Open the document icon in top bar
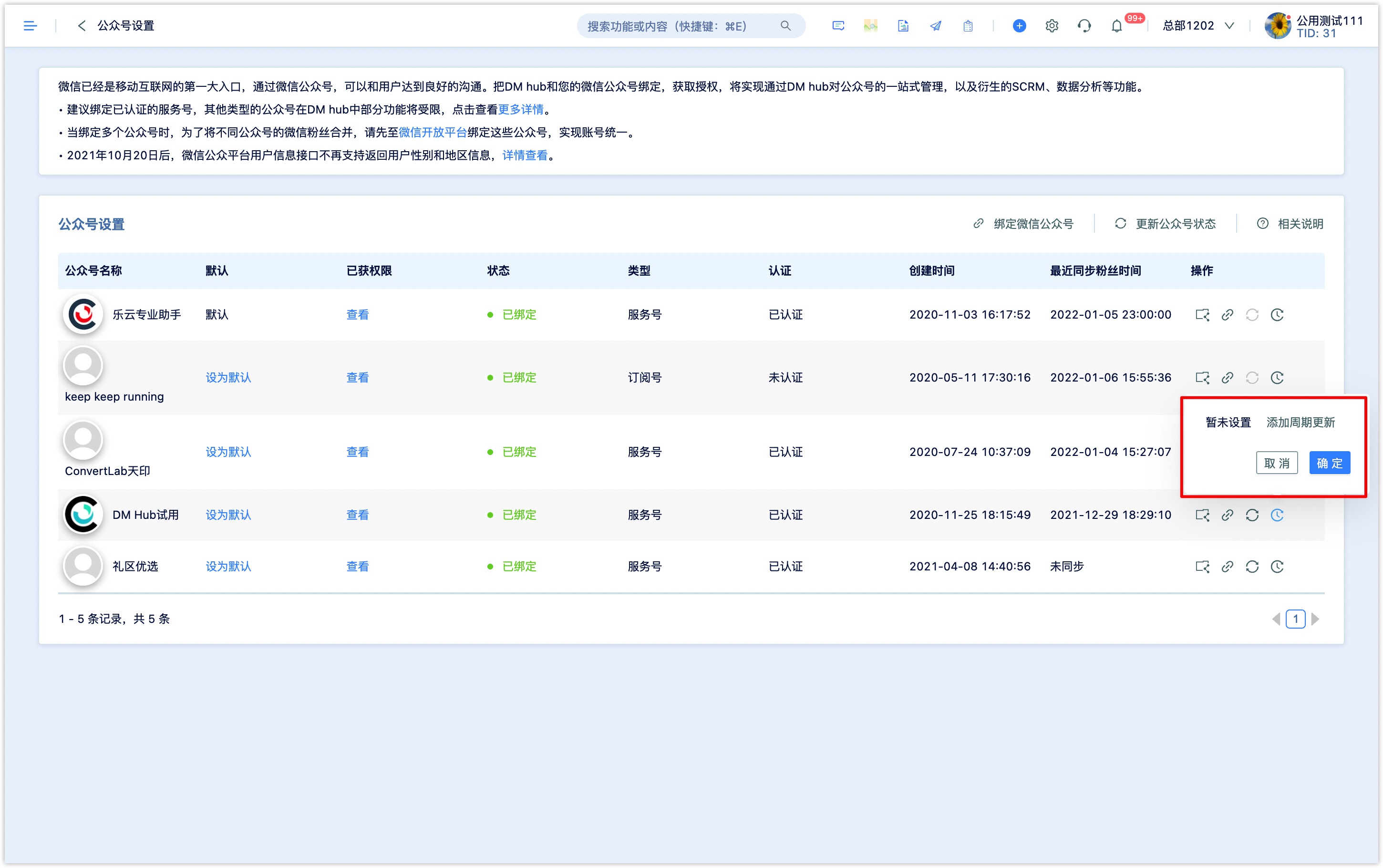Screen dimensions: 1383x868 point(903,26)
